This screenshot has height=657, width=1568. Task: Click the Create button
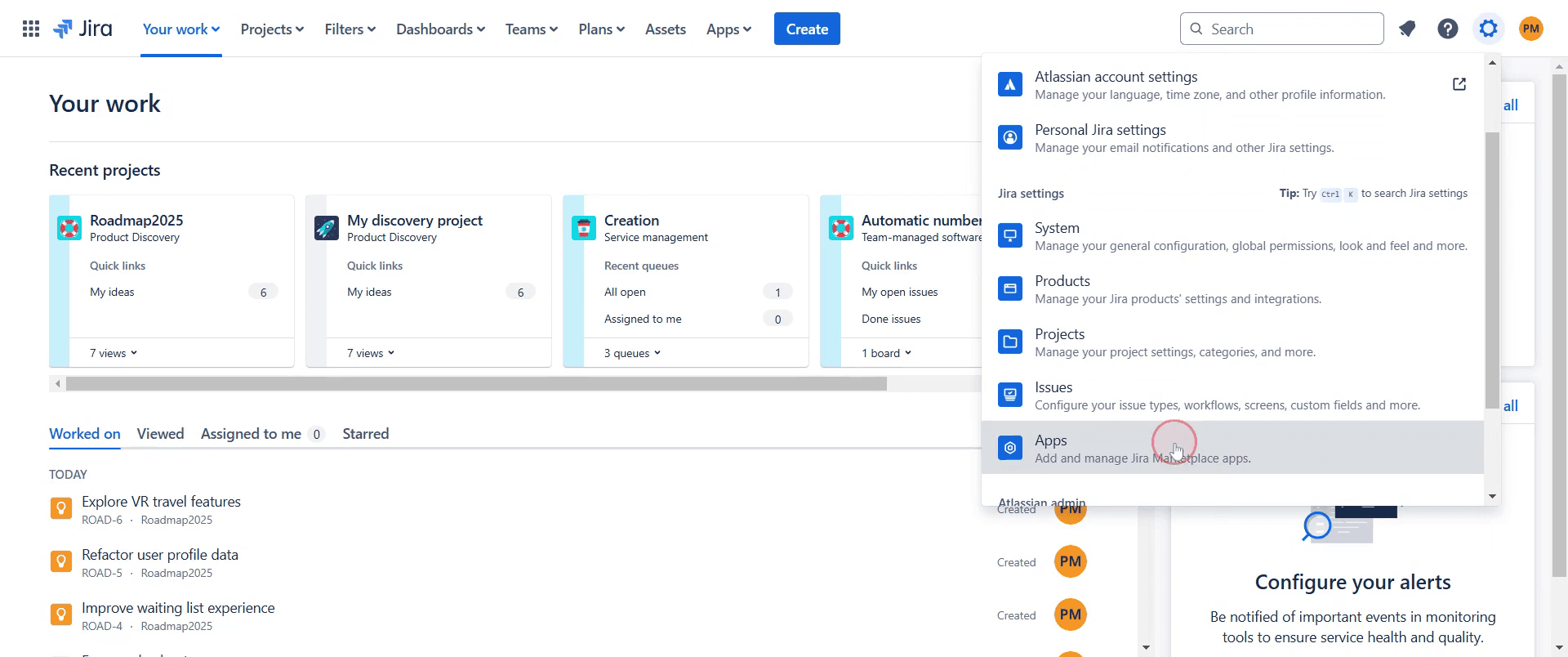pyautogui.click(x=807, y=29)
